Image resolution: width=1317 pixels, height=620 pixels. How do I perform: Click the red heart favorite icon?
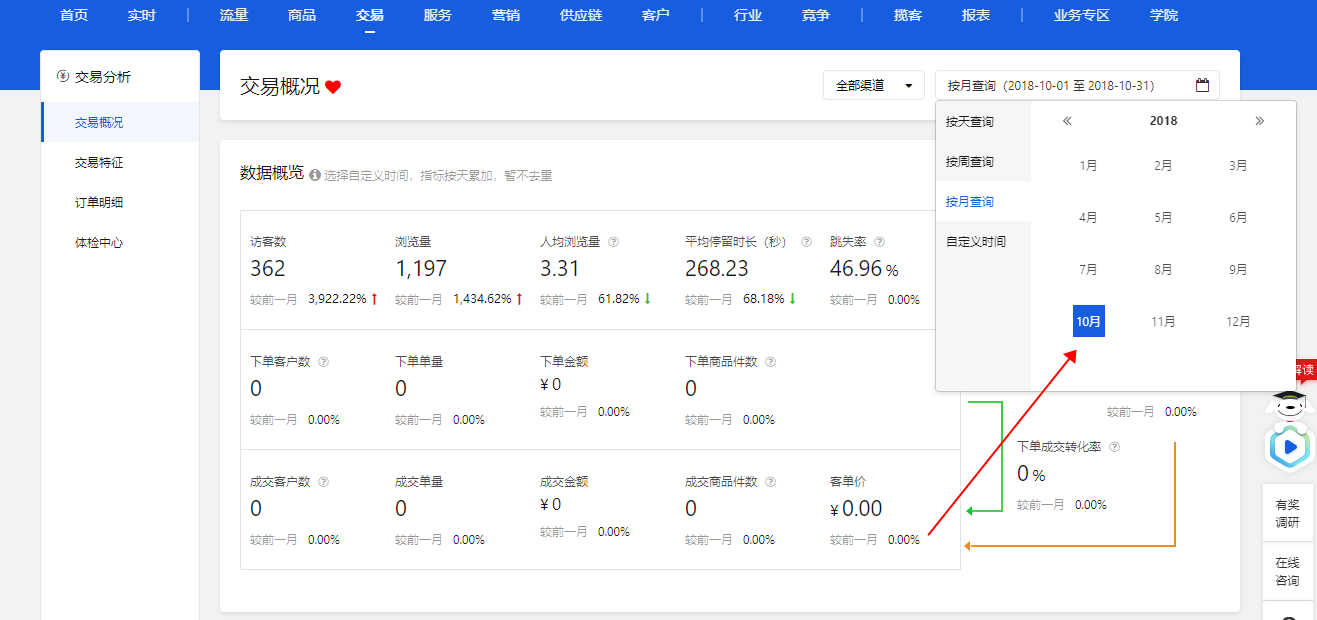tap(333, 87)
